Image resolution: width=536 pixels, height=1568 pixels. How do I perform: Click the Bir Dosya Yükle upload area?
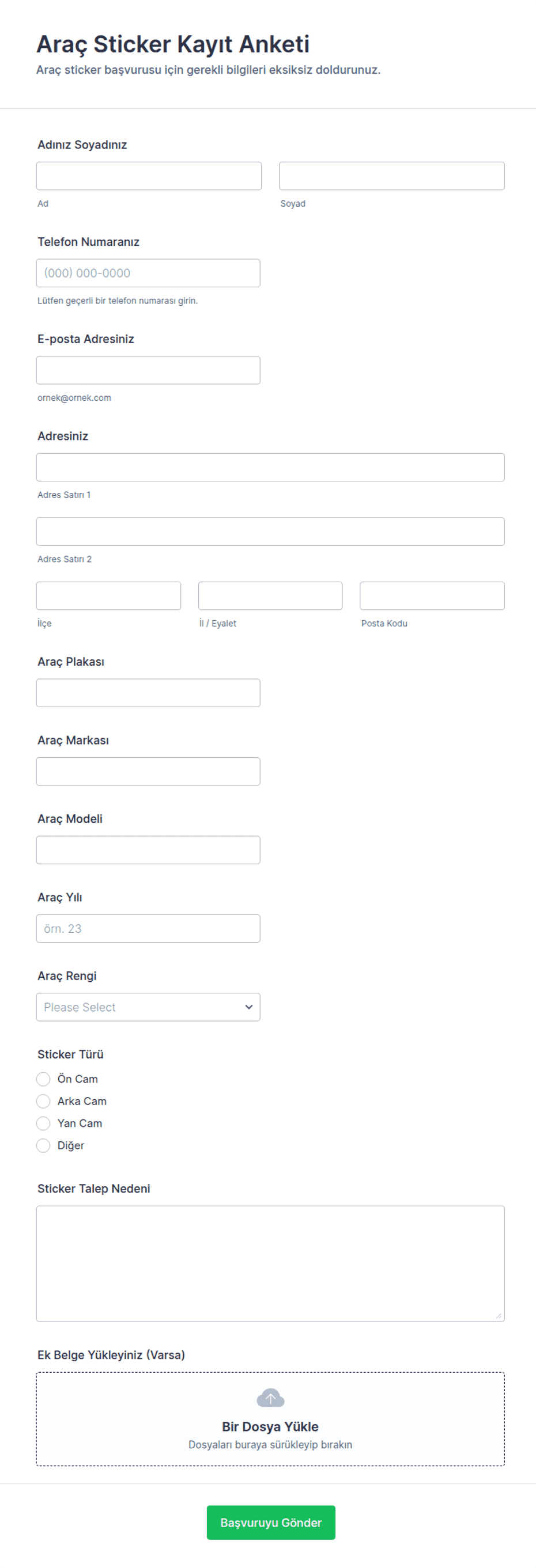pyautogui.click(x=270, y=1427)
